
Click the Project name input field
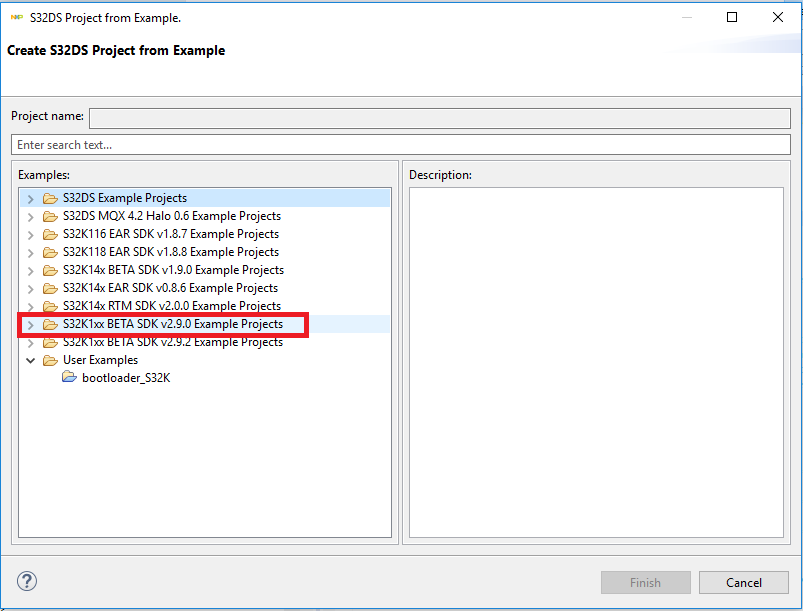(x=440, y=118)
